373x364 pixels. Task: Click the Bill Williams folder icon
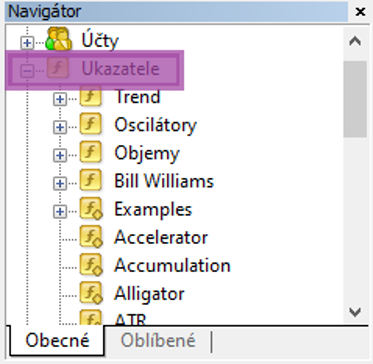90,180
